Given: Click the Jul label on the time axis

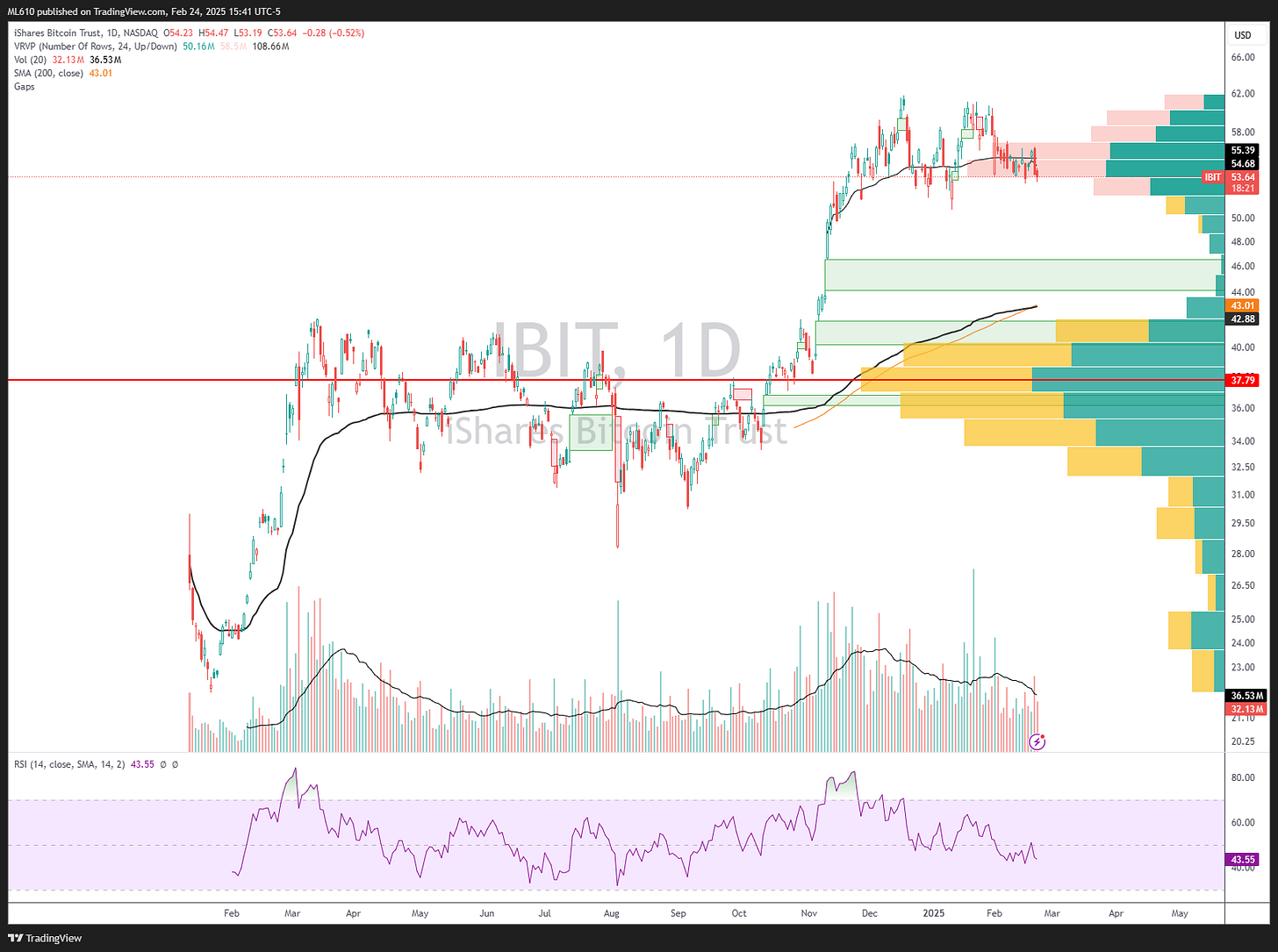Looking at the screenshot, I should click(545, 913).
